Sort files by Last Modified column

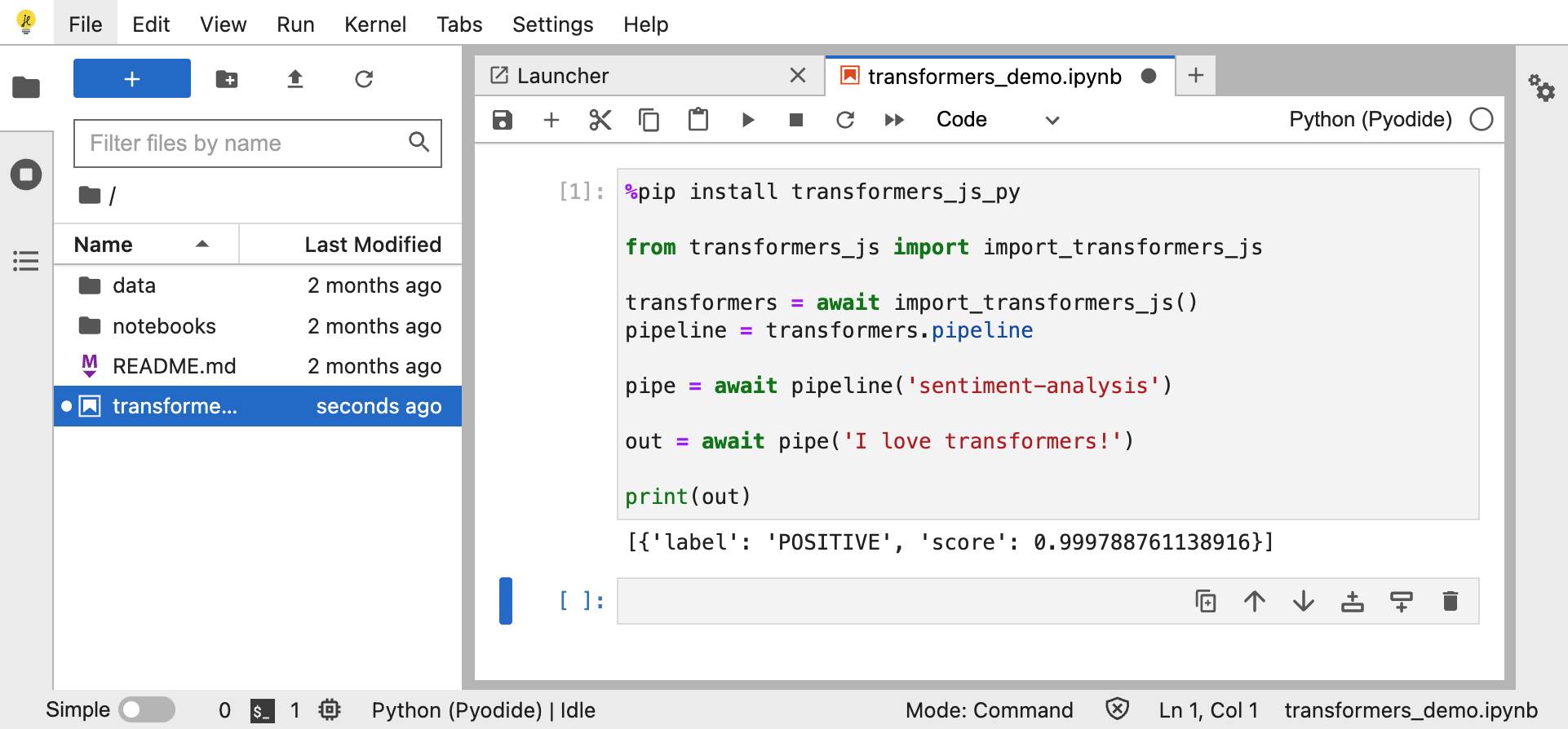tap(351, 245)
